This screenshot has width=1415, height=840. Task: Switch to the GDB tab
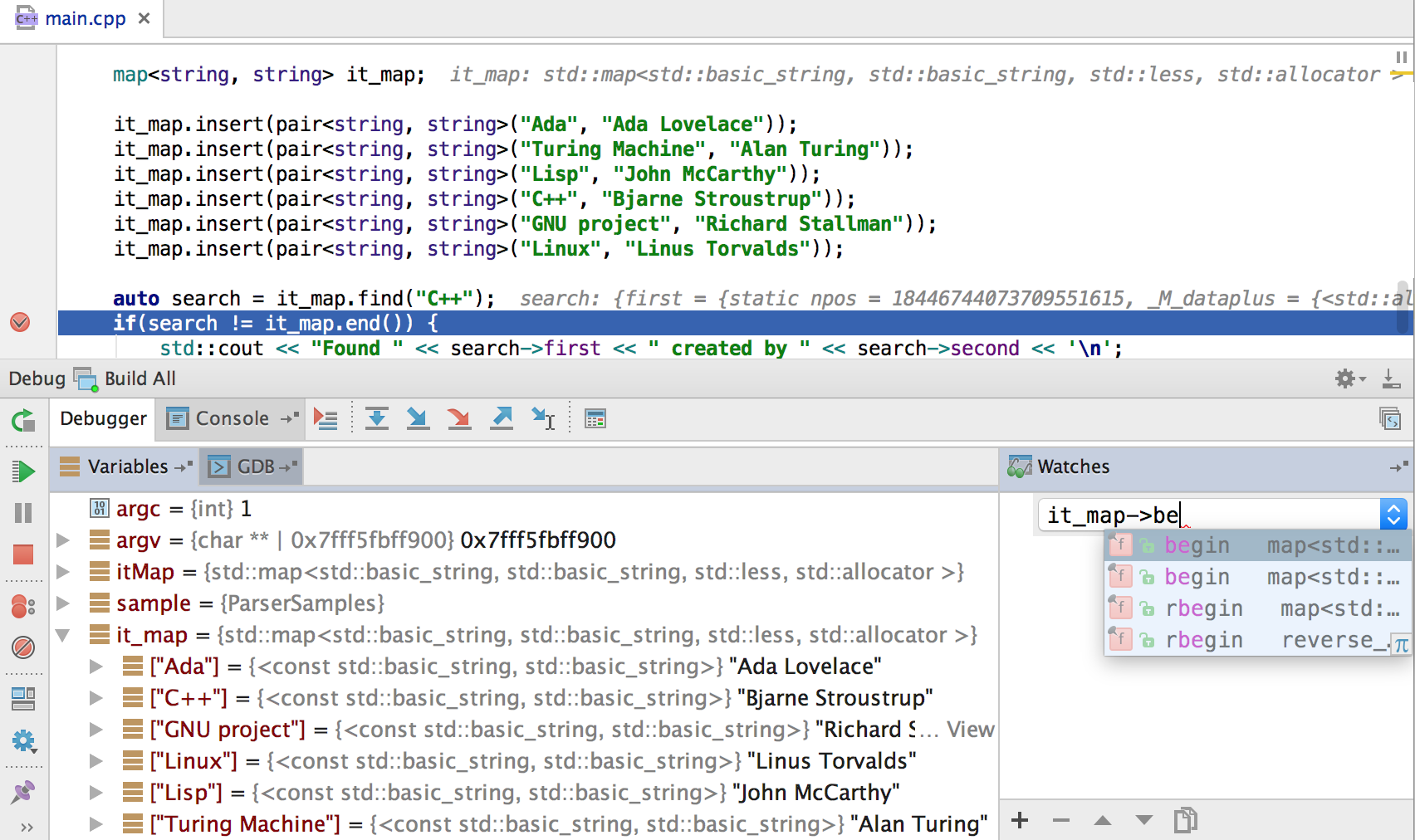tap(254, 466)
